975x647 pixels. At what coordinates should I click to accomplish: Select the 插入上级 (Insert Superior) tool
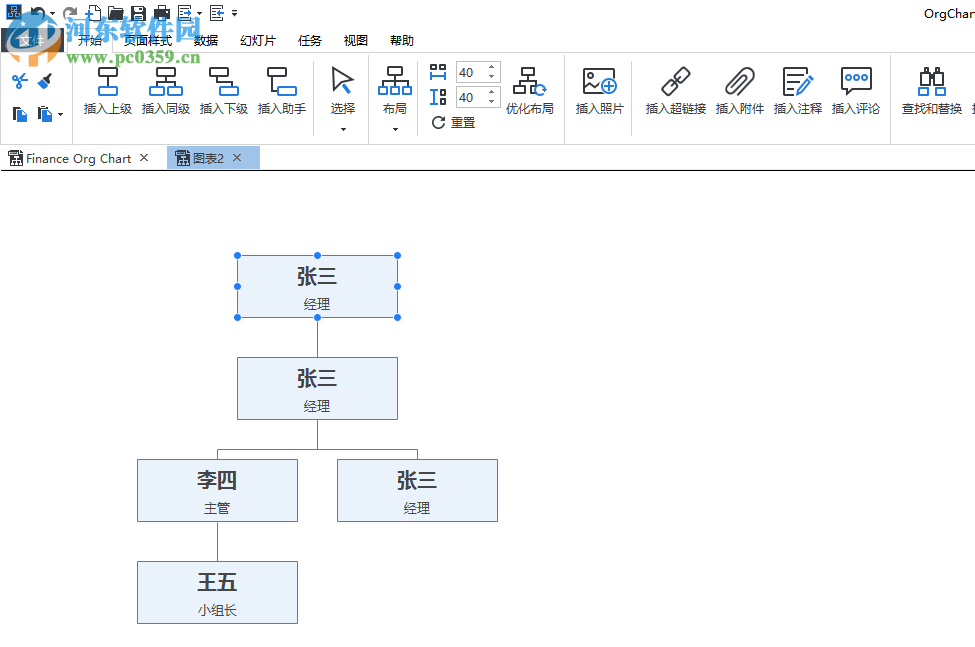click(107, 90)
